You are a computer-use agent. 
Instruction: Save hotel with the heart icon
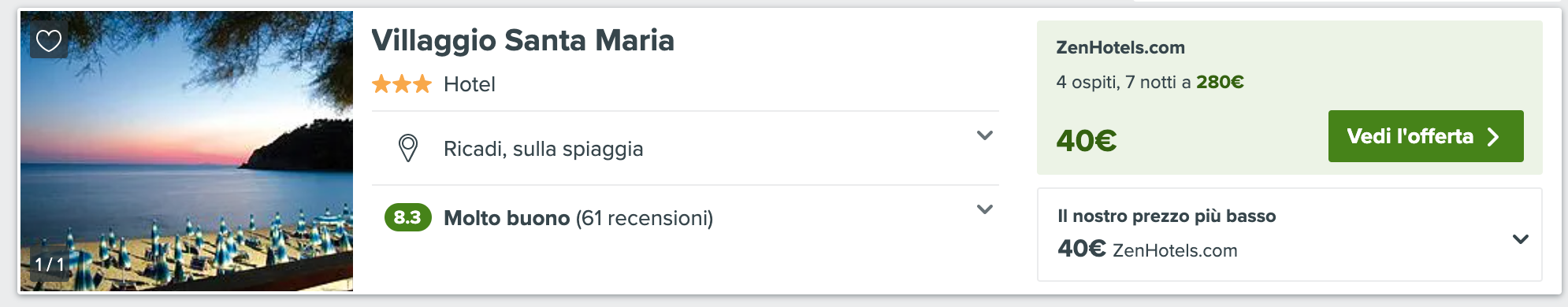49,40
